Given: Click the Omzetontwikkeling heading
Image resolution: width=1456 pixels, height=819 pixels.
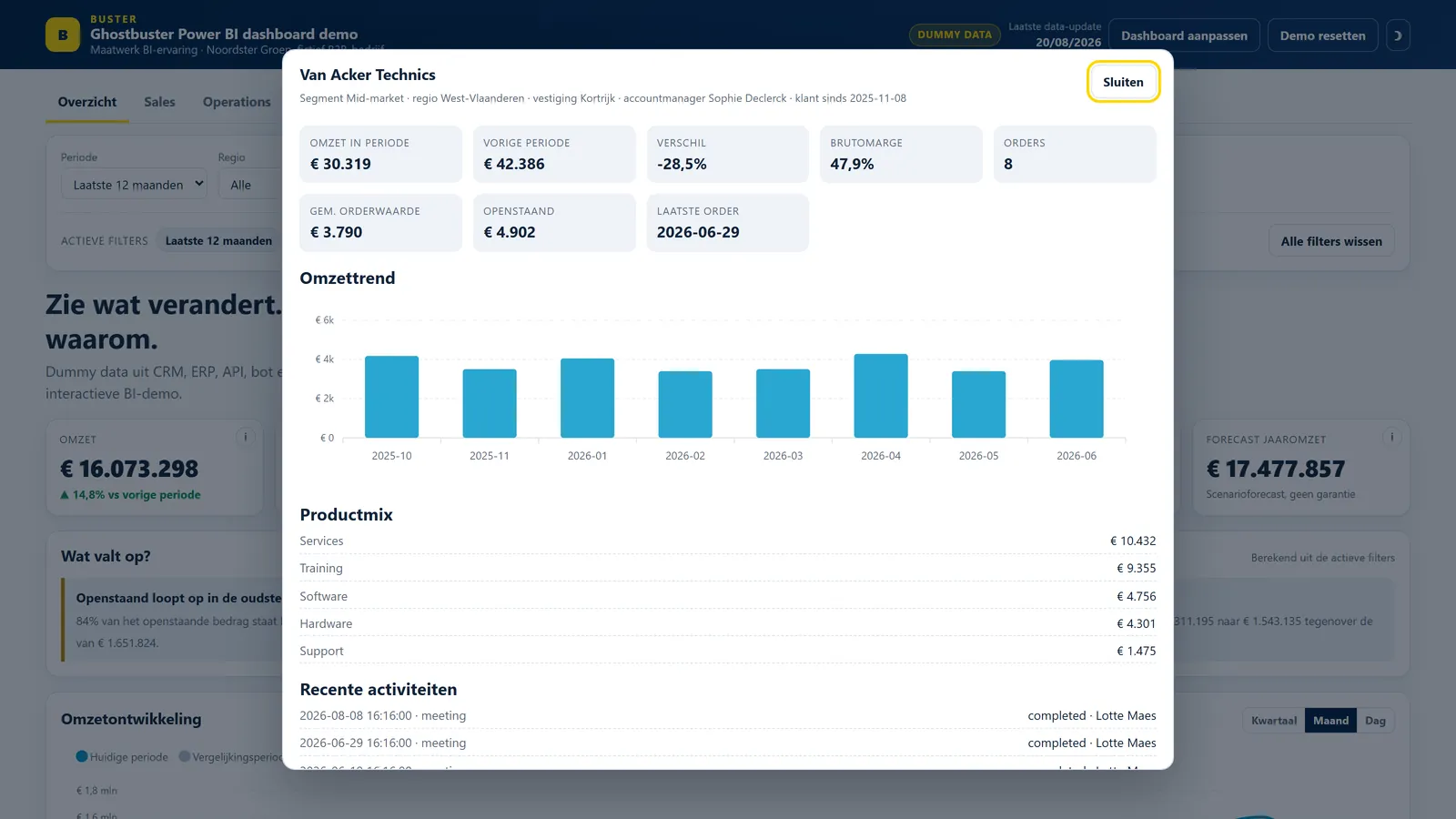Looking at the screenshot, I should [x=131, y=719].
